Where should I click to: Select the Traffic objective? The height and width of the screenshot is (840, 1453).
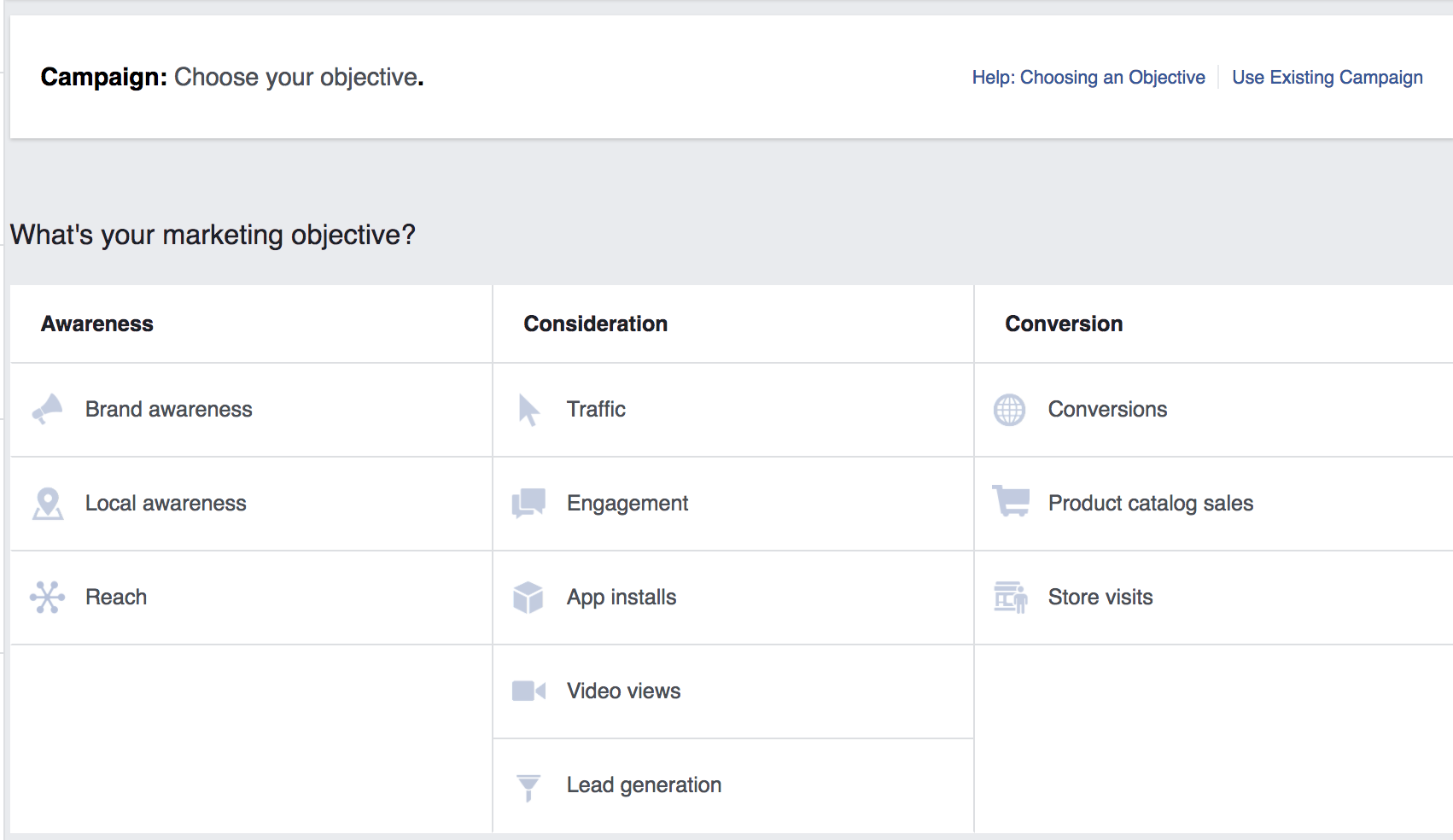click(596, 409)
